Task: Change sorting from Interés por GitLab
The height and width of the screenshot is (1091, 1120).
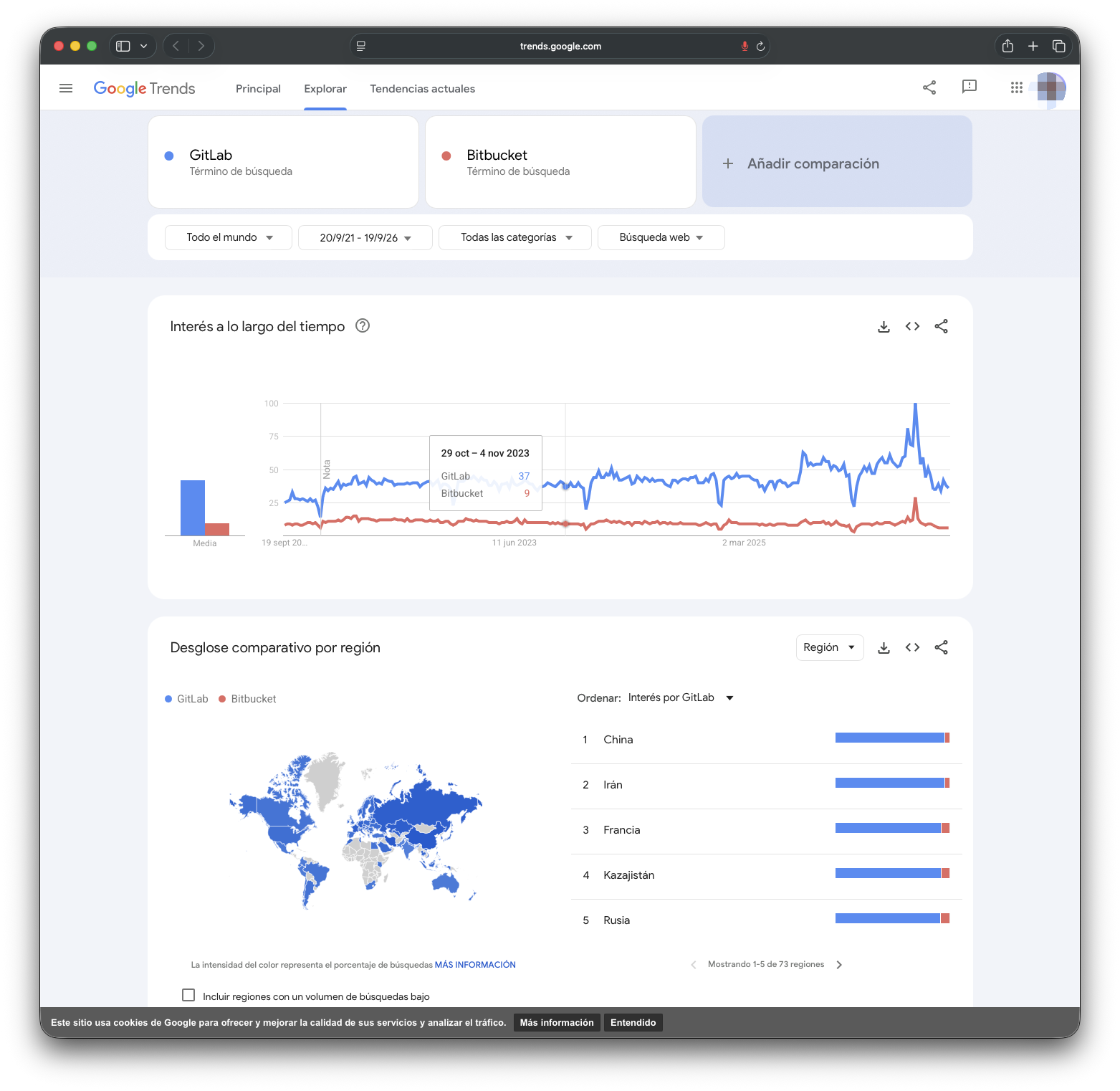Action: [x=681, y=697]
